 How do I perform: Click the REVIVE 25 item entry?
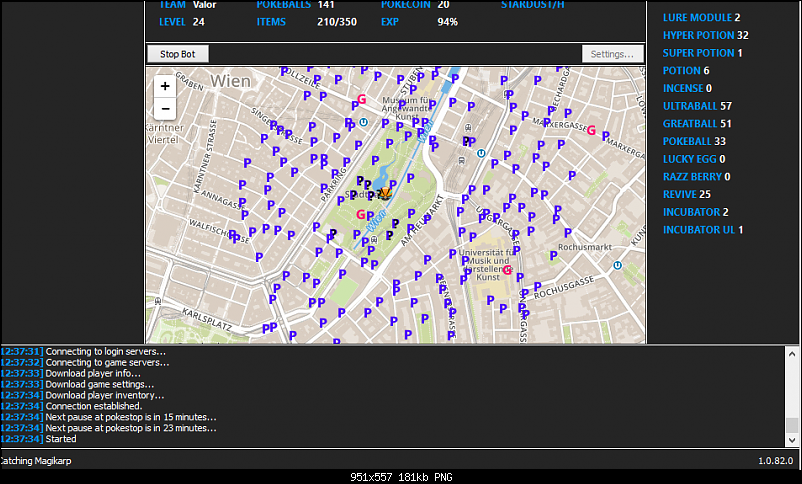click(686, 194)
